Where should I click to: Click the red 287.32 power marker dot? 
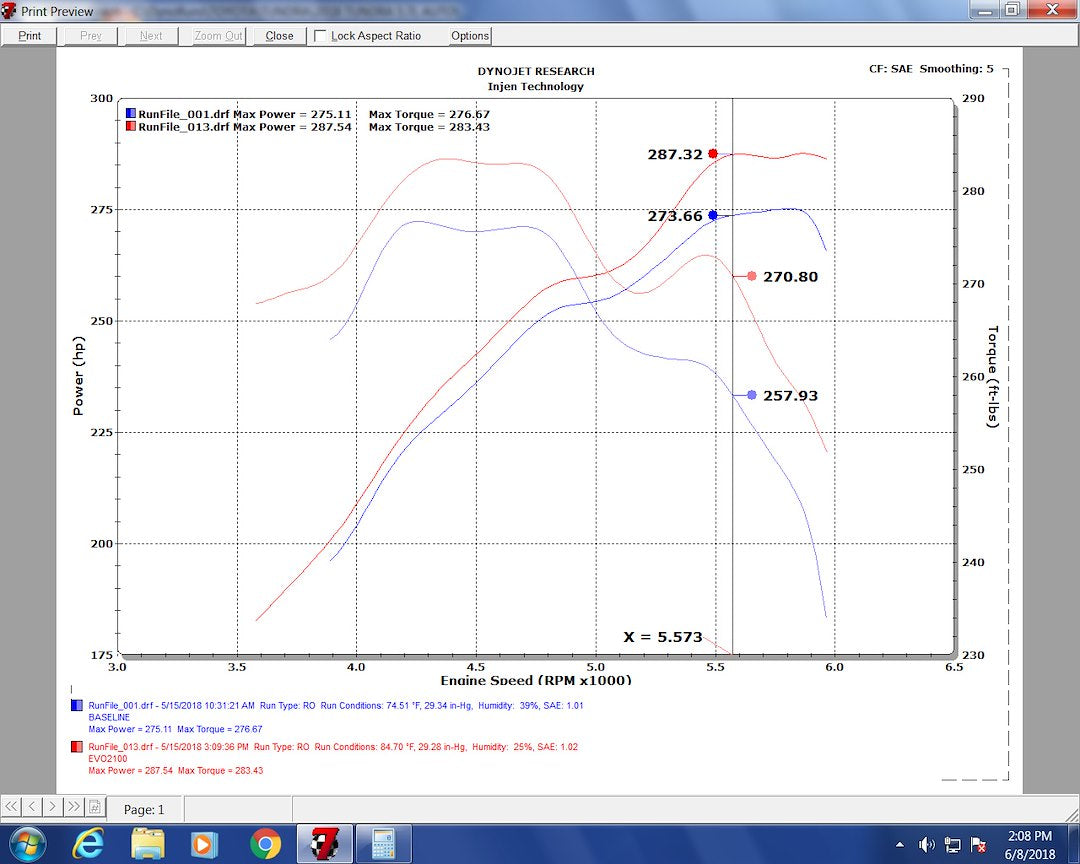click(713, 154)
